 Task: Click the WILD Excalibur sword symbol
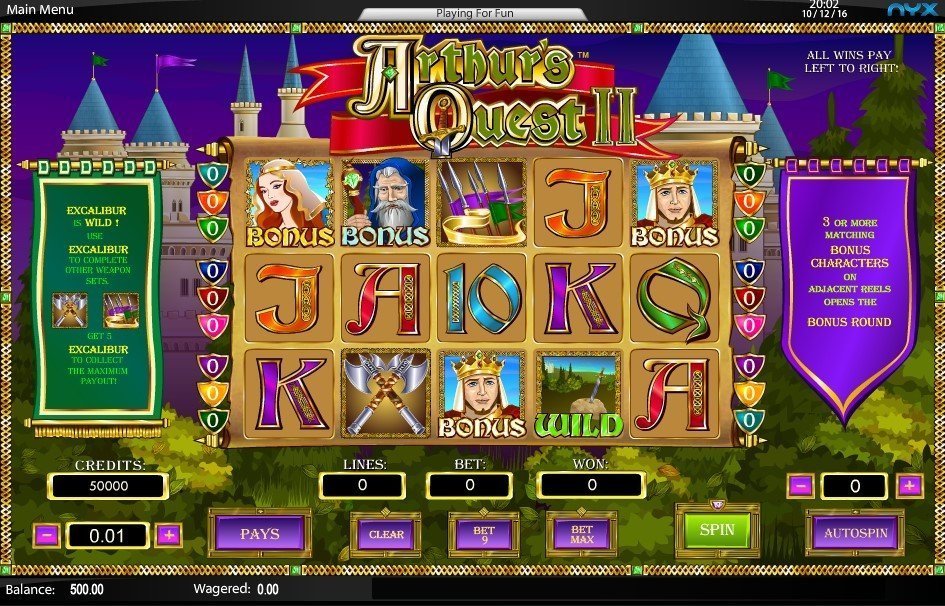[579, 394]
